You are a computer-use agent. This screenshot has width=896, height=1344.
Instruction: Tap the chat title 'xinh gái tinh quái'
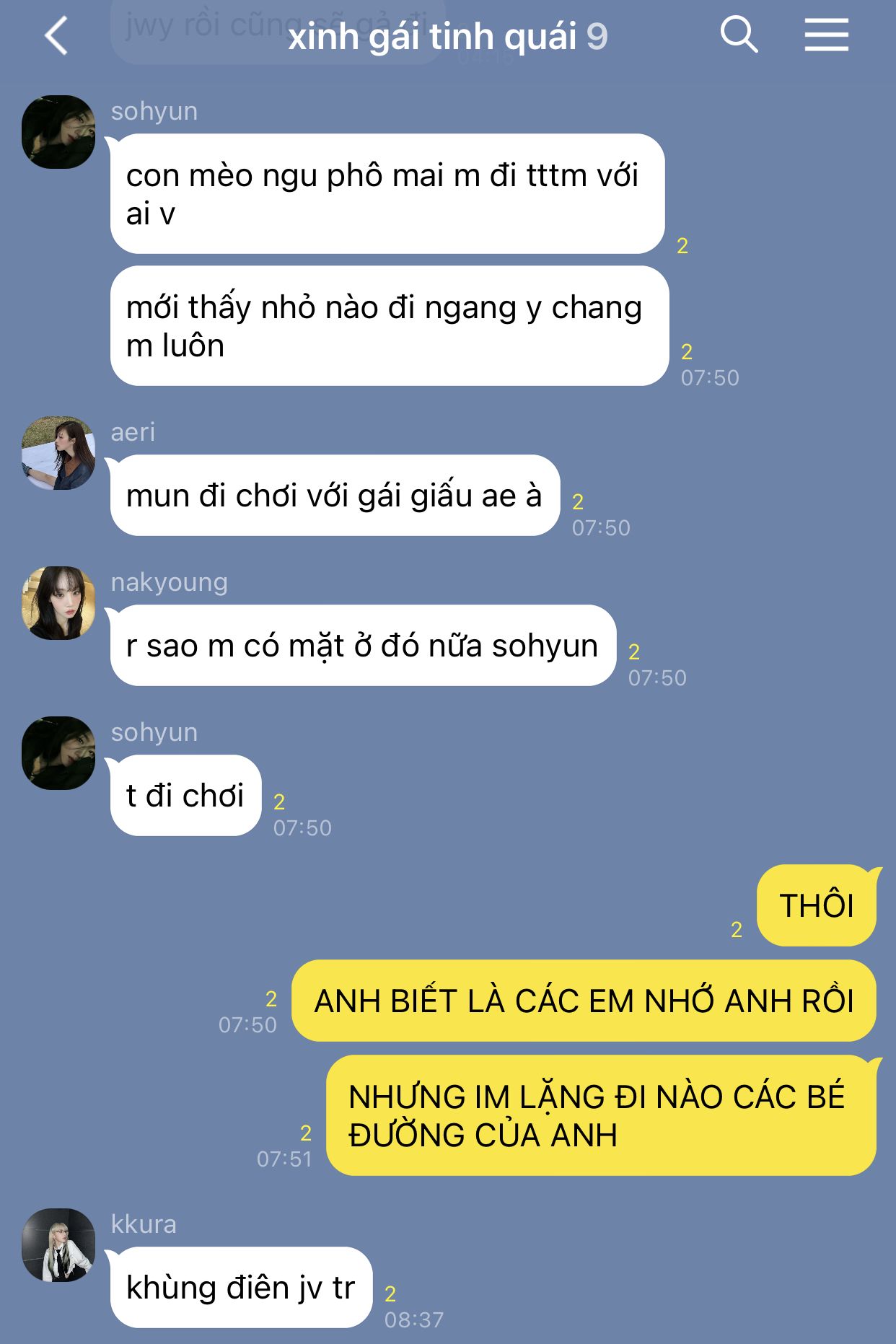pos(432,36)
